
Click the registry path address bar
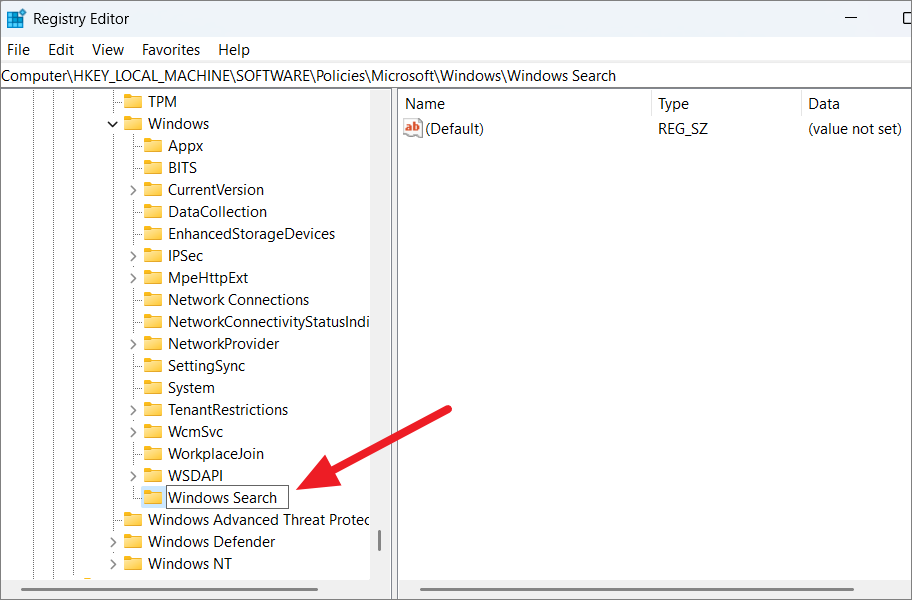point(456,76)
